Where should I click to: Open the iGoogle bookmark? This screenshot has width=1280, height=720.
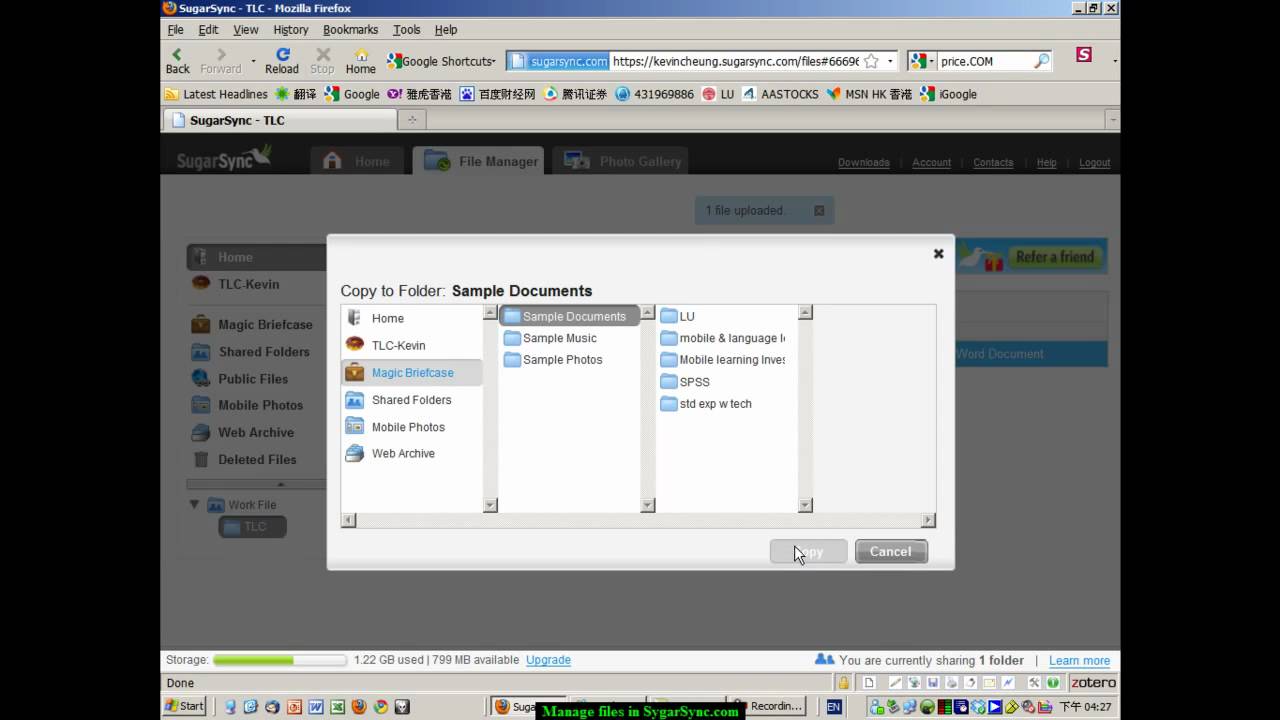949,94
